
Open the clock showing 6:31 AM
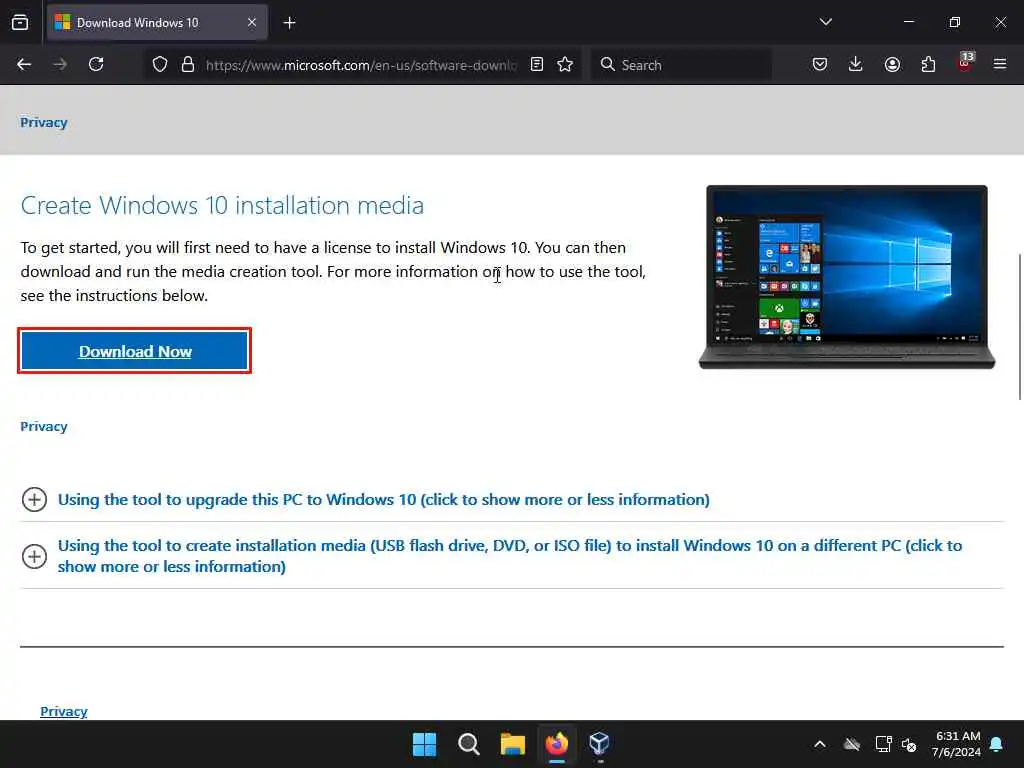click(x=957, y=744)
